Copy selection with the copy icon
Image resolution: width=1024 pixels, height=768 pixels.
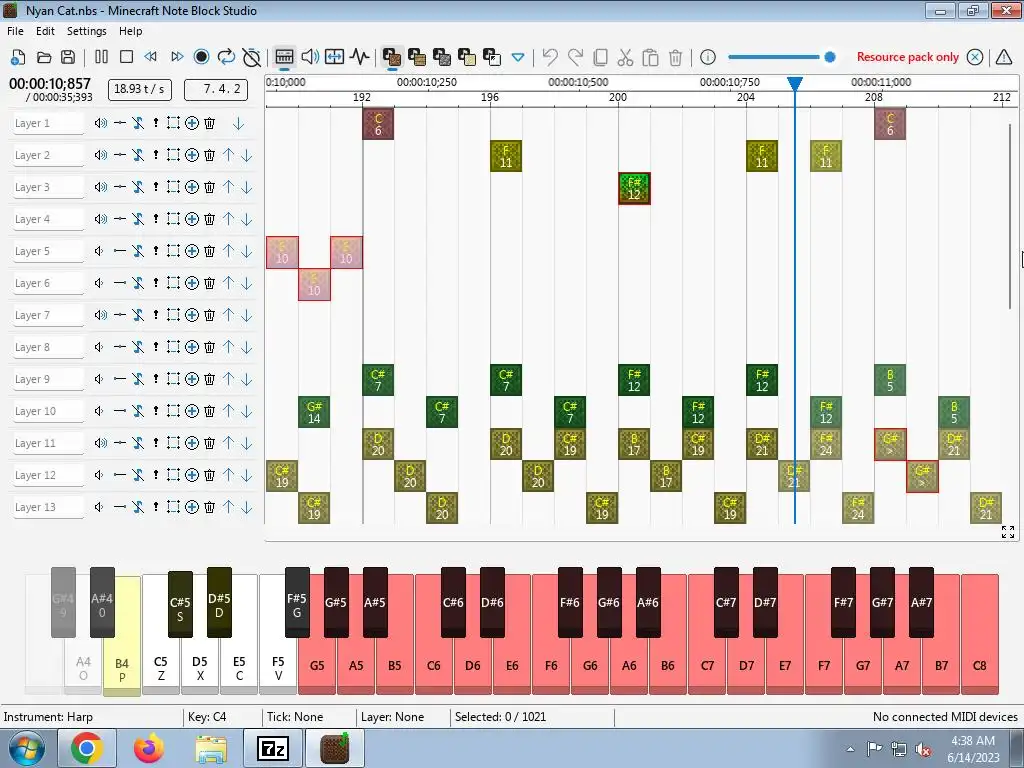(x=600, y=57)
